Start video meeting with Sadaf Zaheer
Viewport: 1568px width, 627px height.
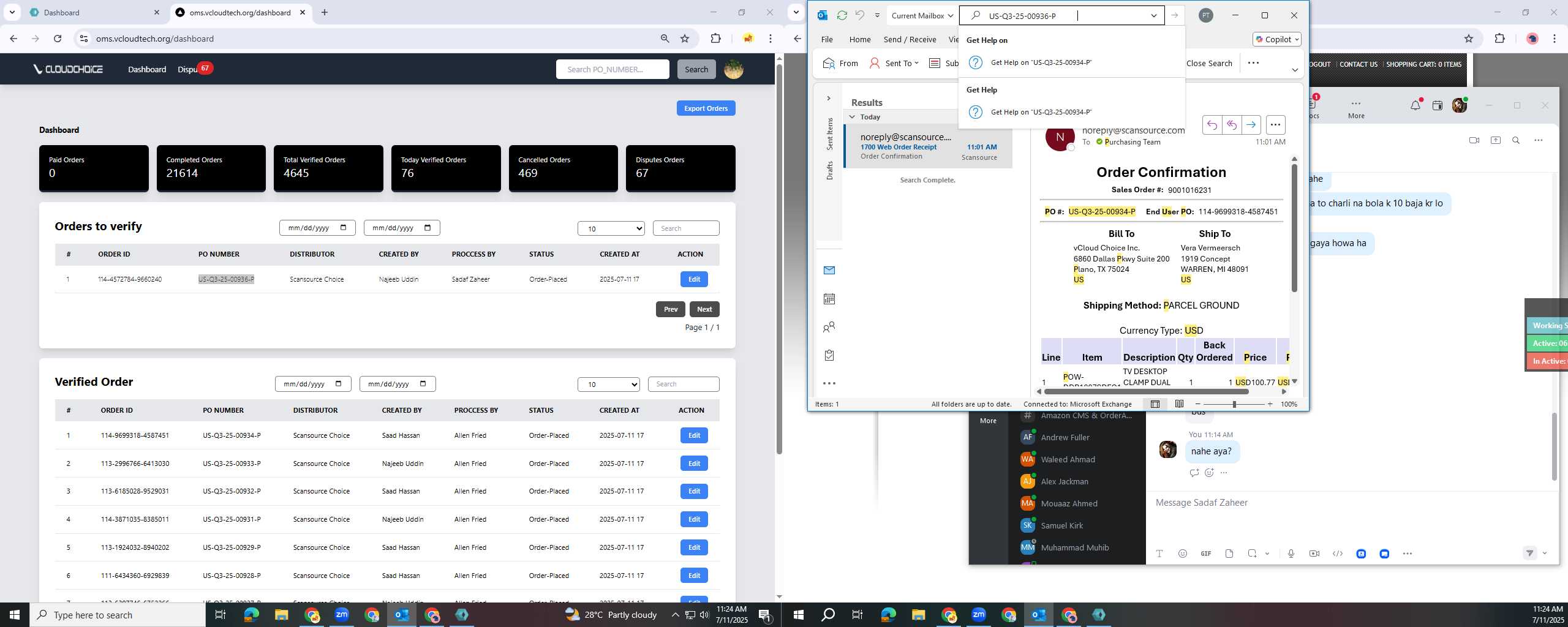click(x=1474, y=140)
